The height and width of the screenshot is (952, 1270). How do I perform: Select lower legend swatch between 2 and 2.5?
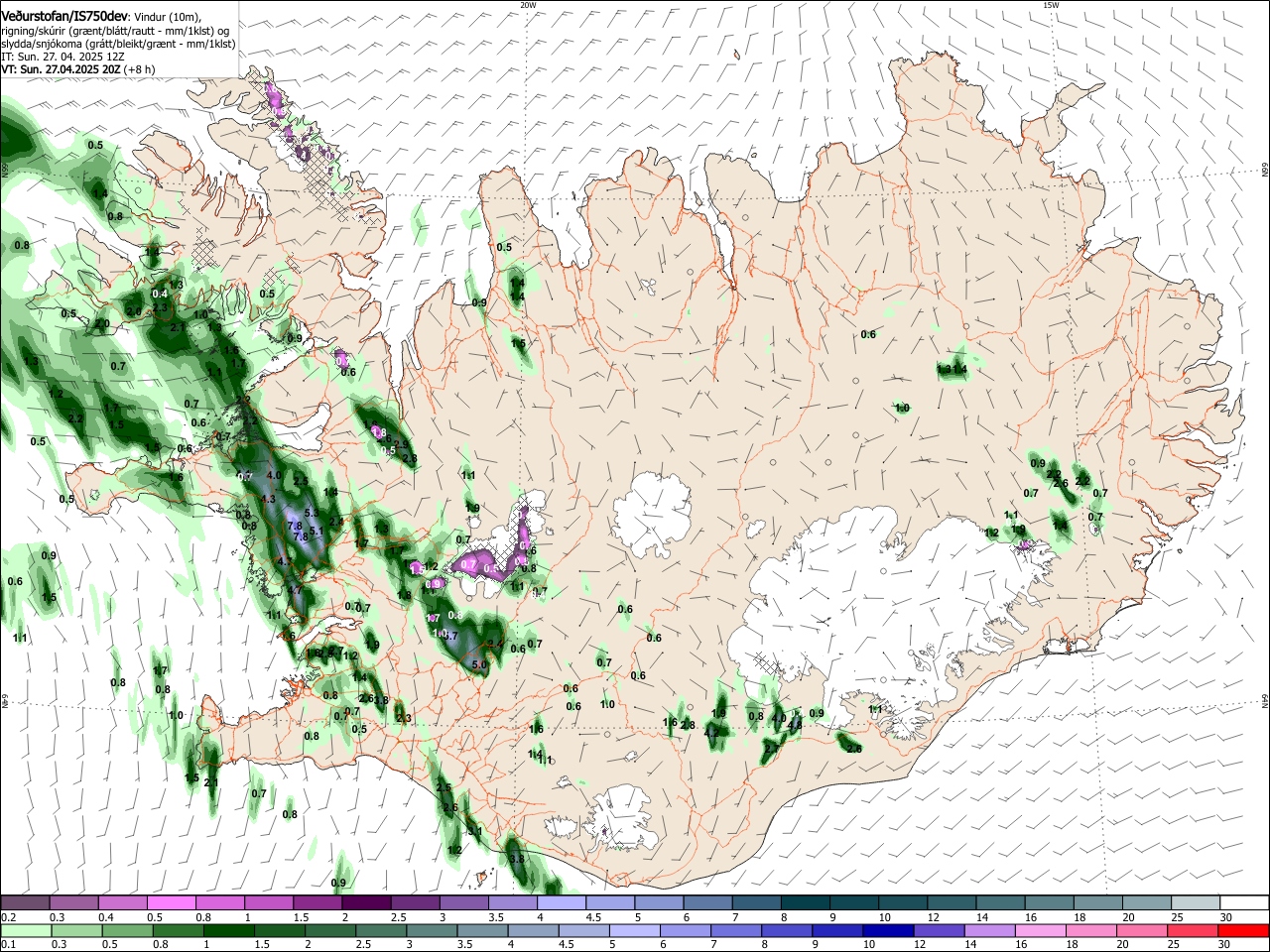329,930
